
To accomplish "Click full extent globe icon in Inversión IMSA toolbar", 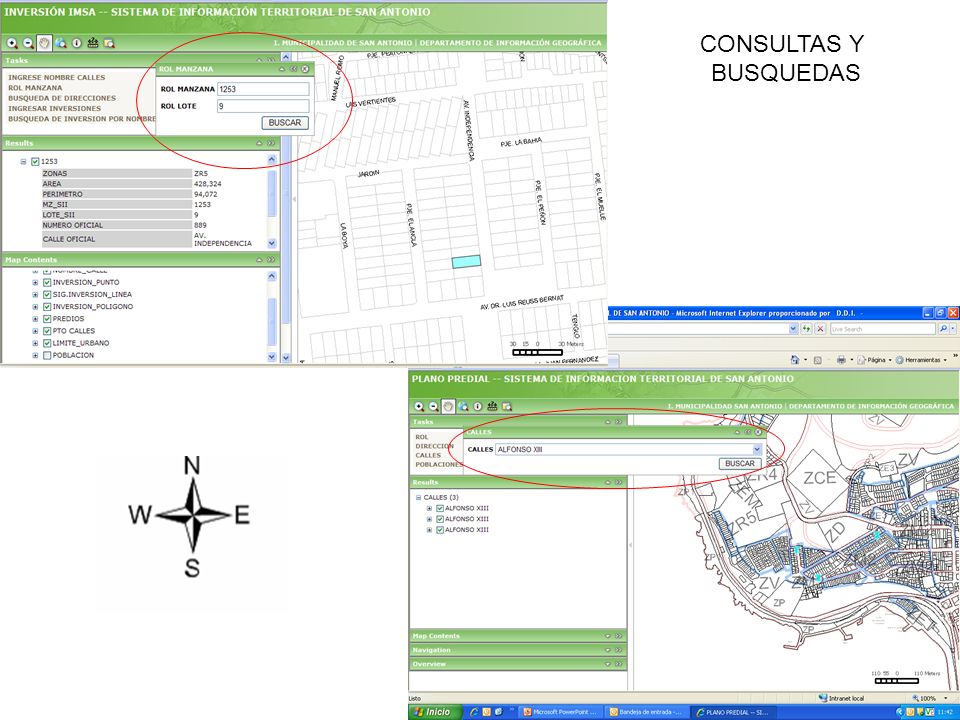I will point(61,43).
